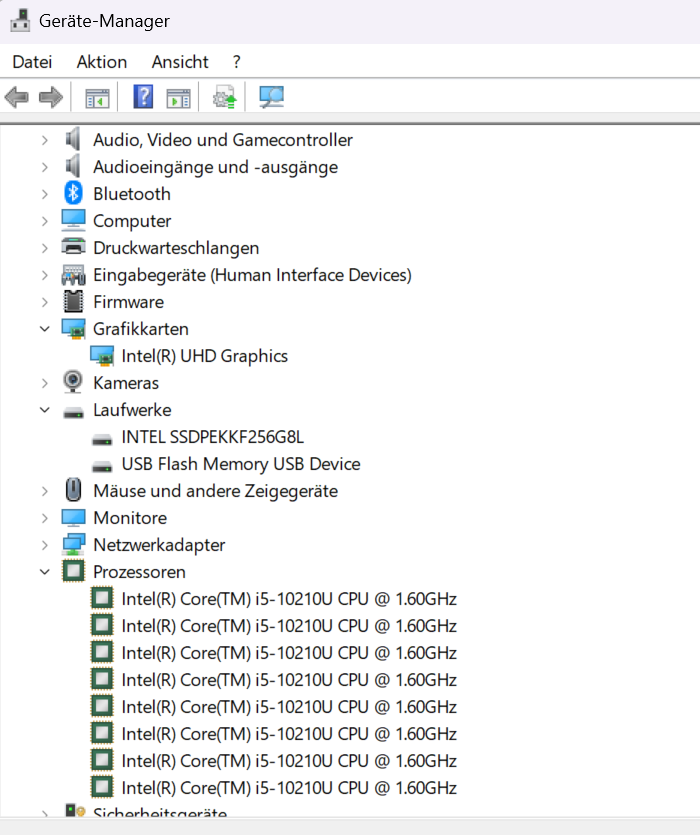Open the Ansicht menu

coord(180,62)
